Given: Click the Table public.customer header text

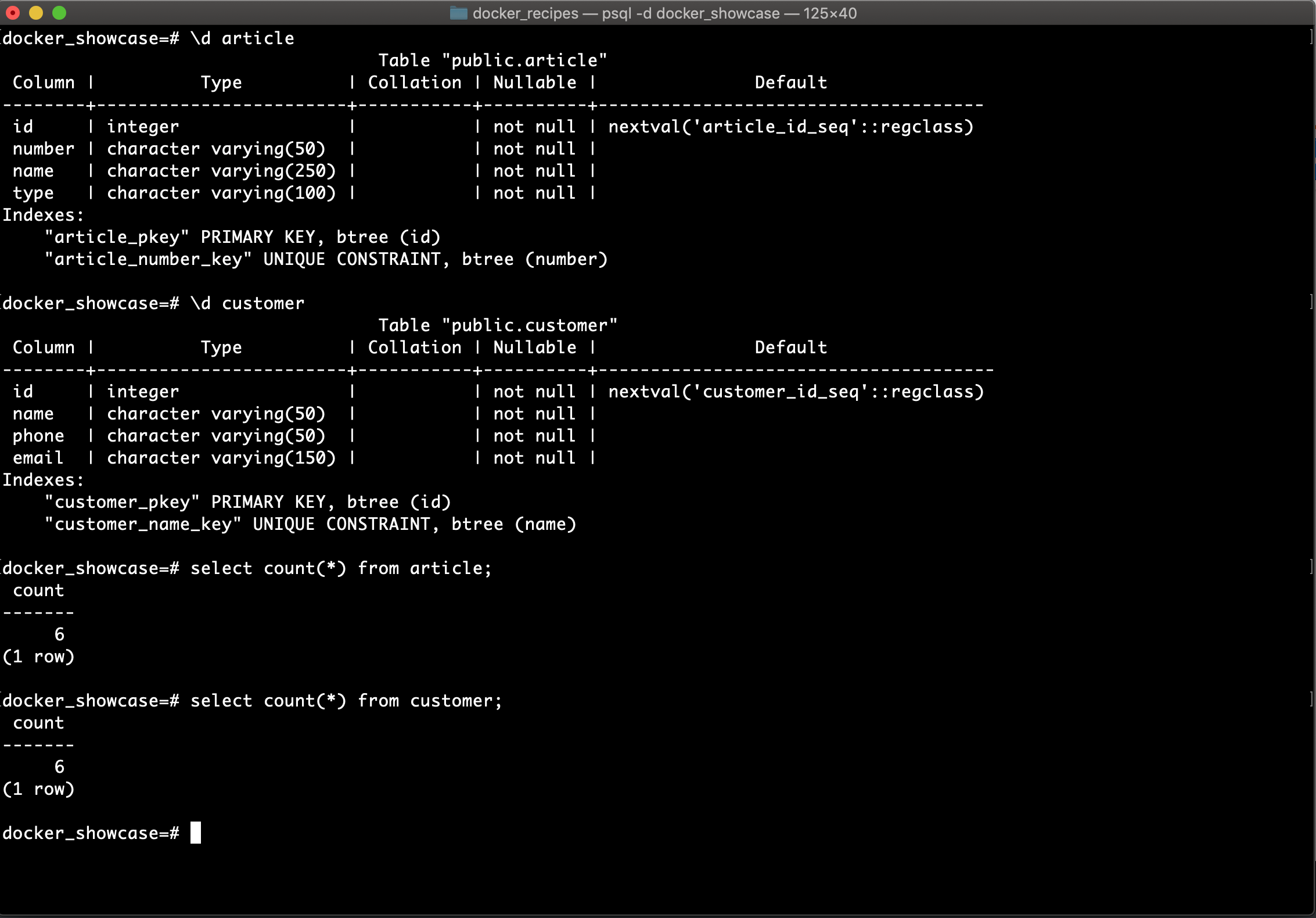Looking at the screenshot, I should 497,325.
